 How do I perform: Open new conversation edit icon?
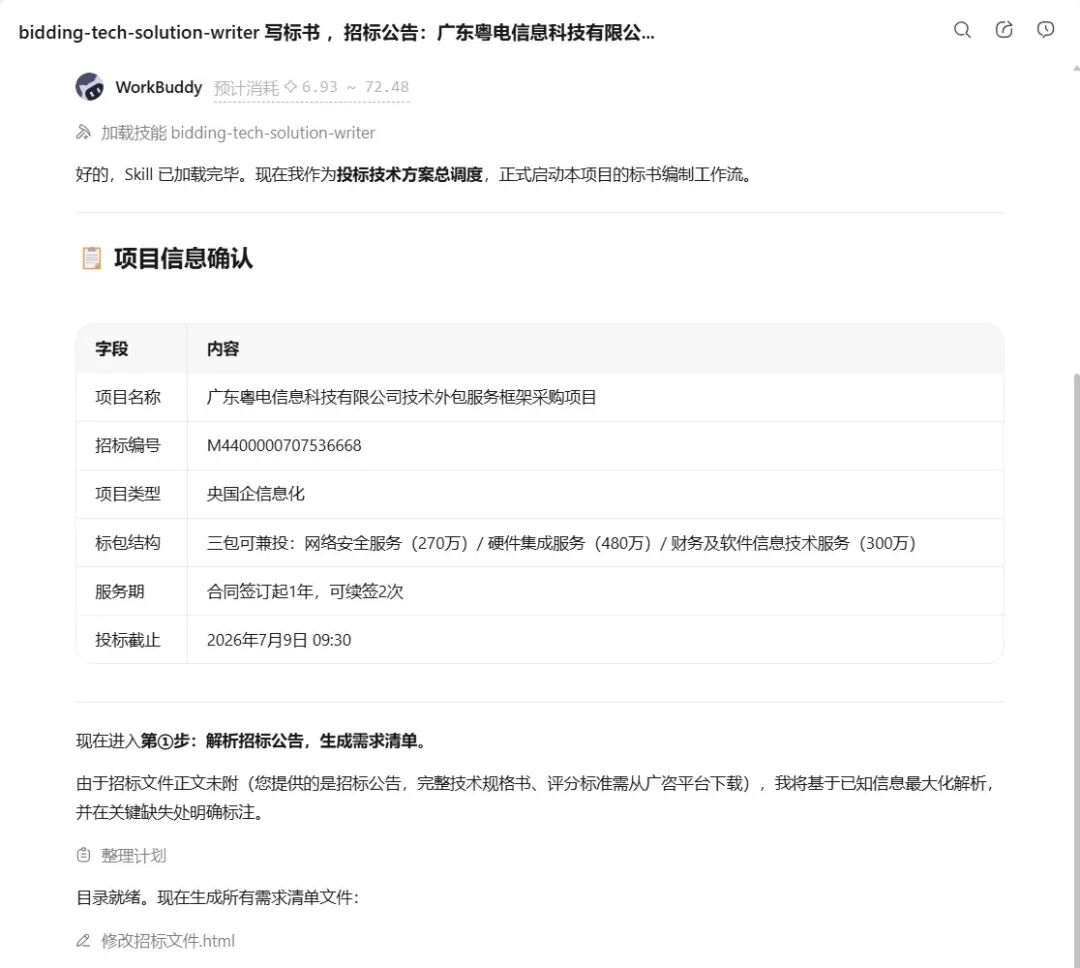point(1004,30)
